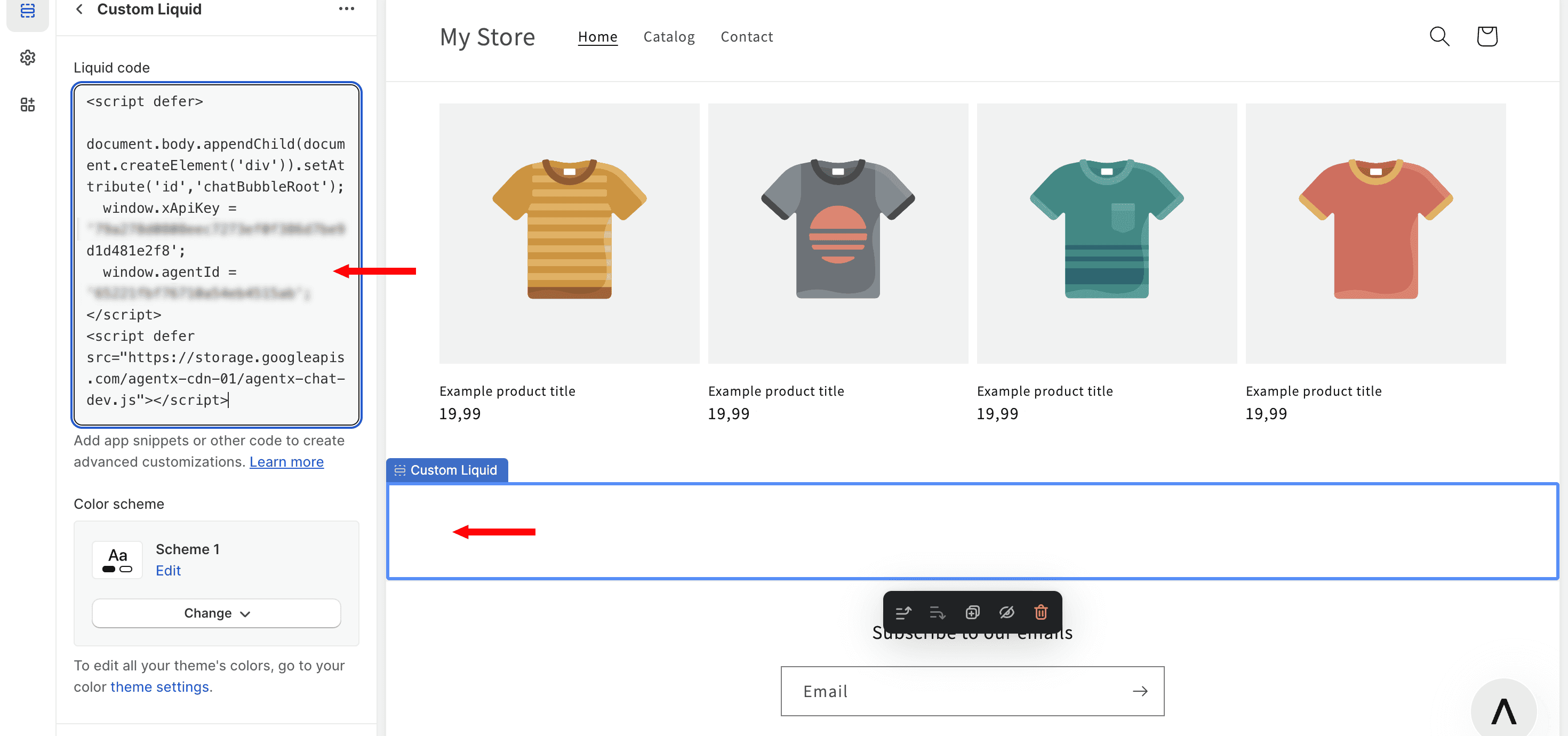The width and height of the screenshot is (1568, 736).
Task: Open the Contact menu item
Action: coord(747,36)
